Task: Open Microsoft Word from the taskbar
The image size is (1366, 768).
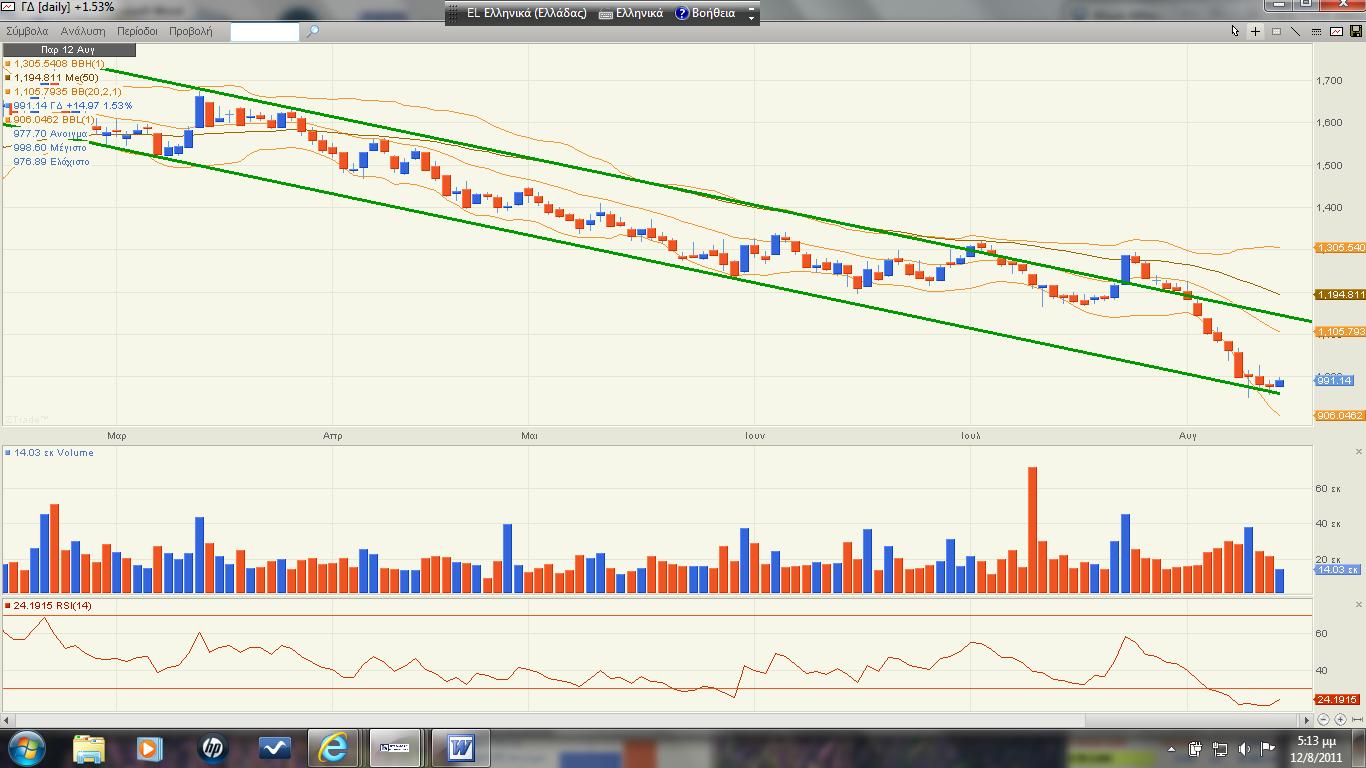Action: tap(461, 748)
